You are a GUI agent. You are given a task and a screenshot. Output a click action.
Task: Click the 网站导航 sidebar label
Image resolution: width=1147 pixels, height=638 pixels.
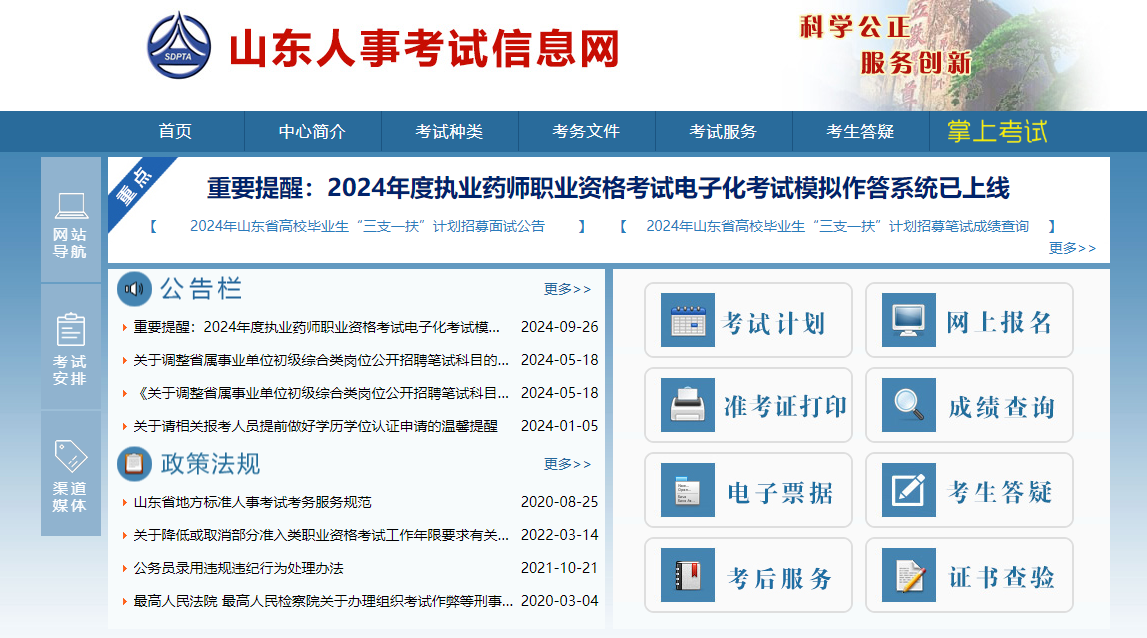(x=70, y=243)
